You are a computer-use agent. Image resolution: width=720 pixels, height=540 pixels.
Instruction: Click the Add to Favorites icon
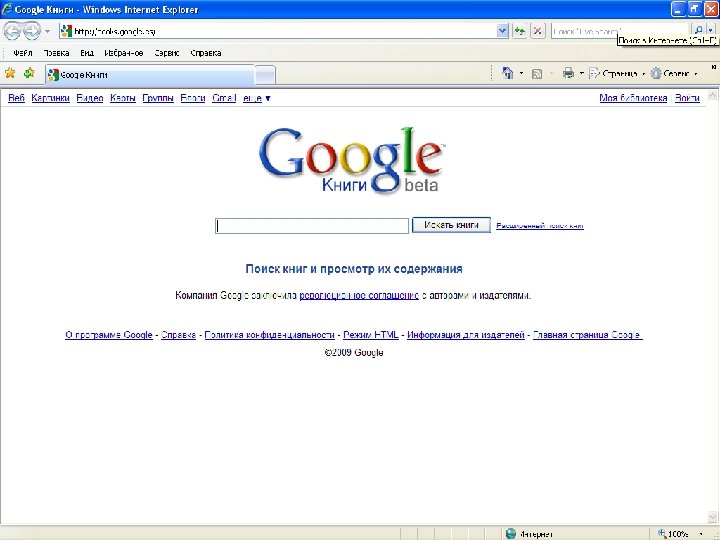click(29, 73)
